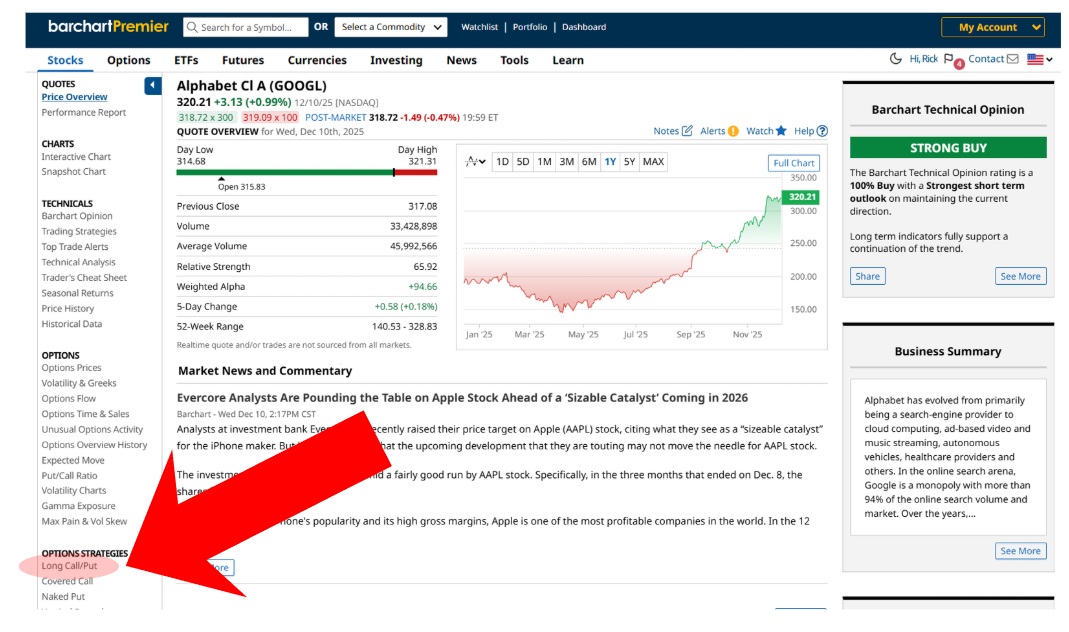
Task: Click the search magnifier icon
Action: 192,27
